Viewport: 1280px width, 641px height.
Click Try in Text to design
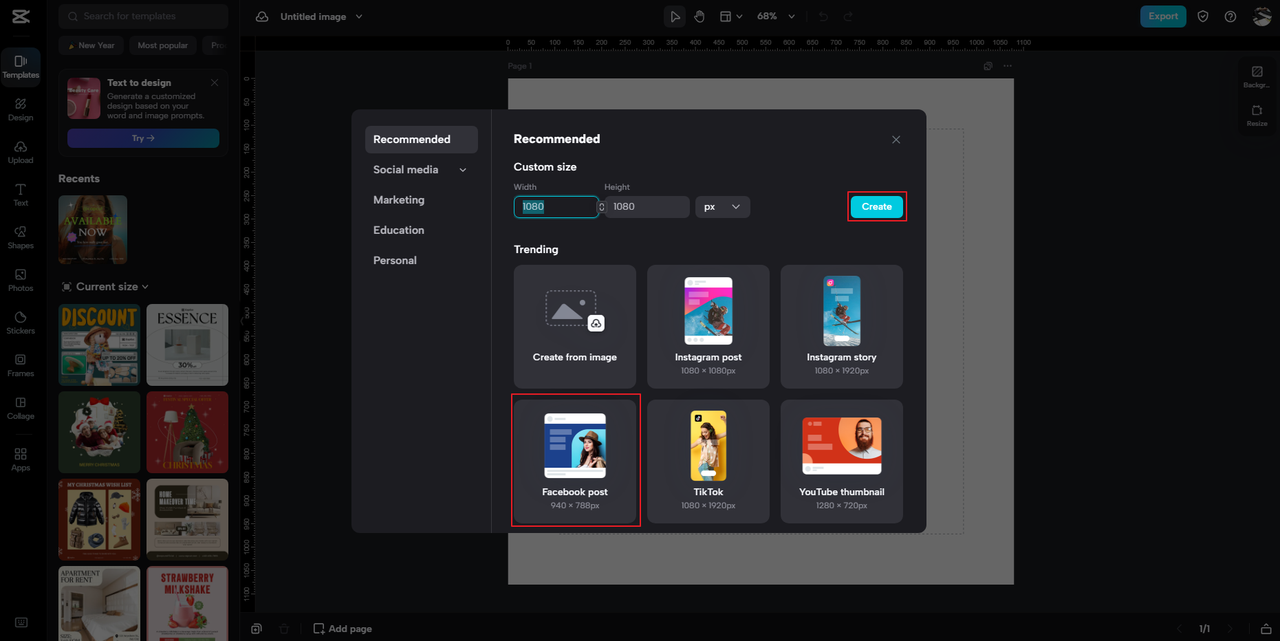point(143,138)
